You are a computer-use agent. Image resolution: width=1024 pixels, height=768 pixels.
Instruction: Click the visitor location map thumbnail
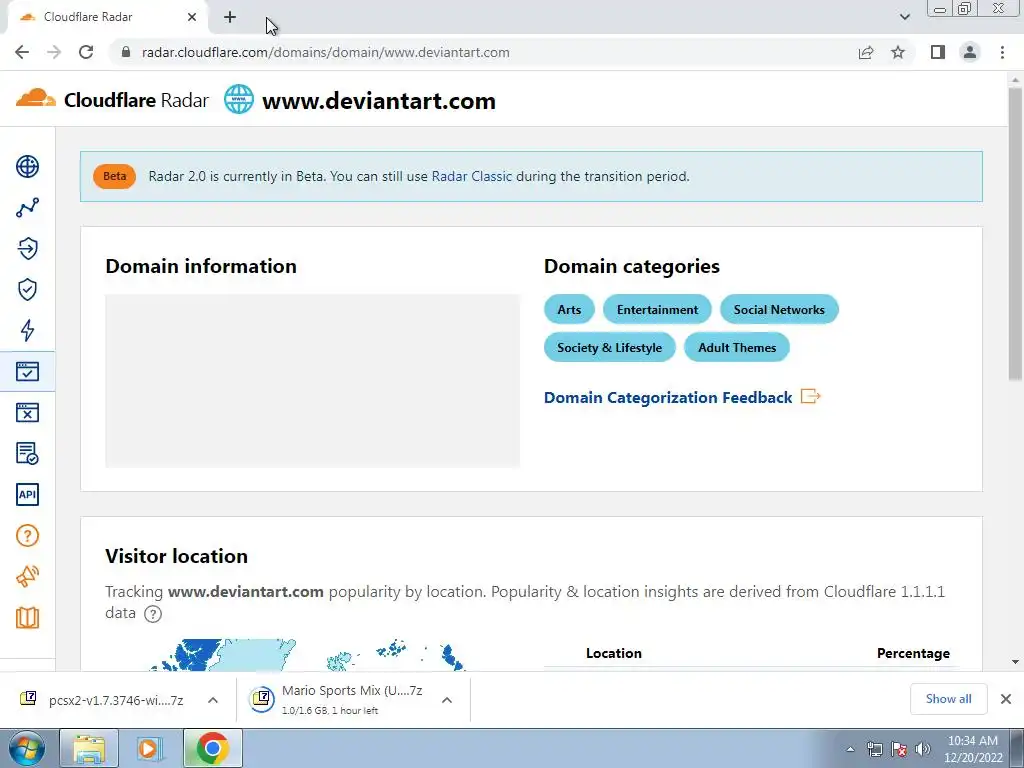tap(307, 654)
